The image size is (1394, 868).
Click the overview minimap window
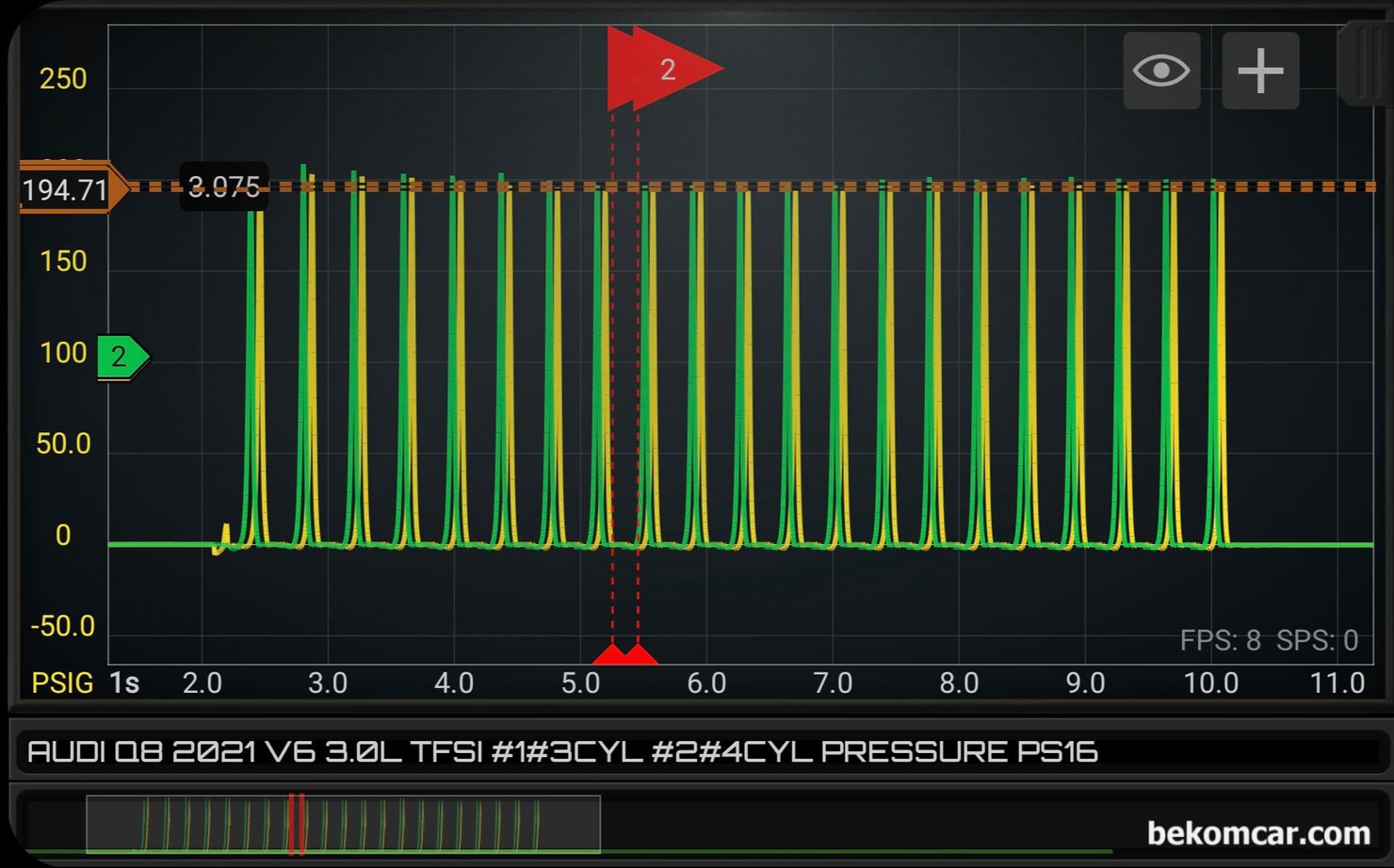tap(343, 825)
